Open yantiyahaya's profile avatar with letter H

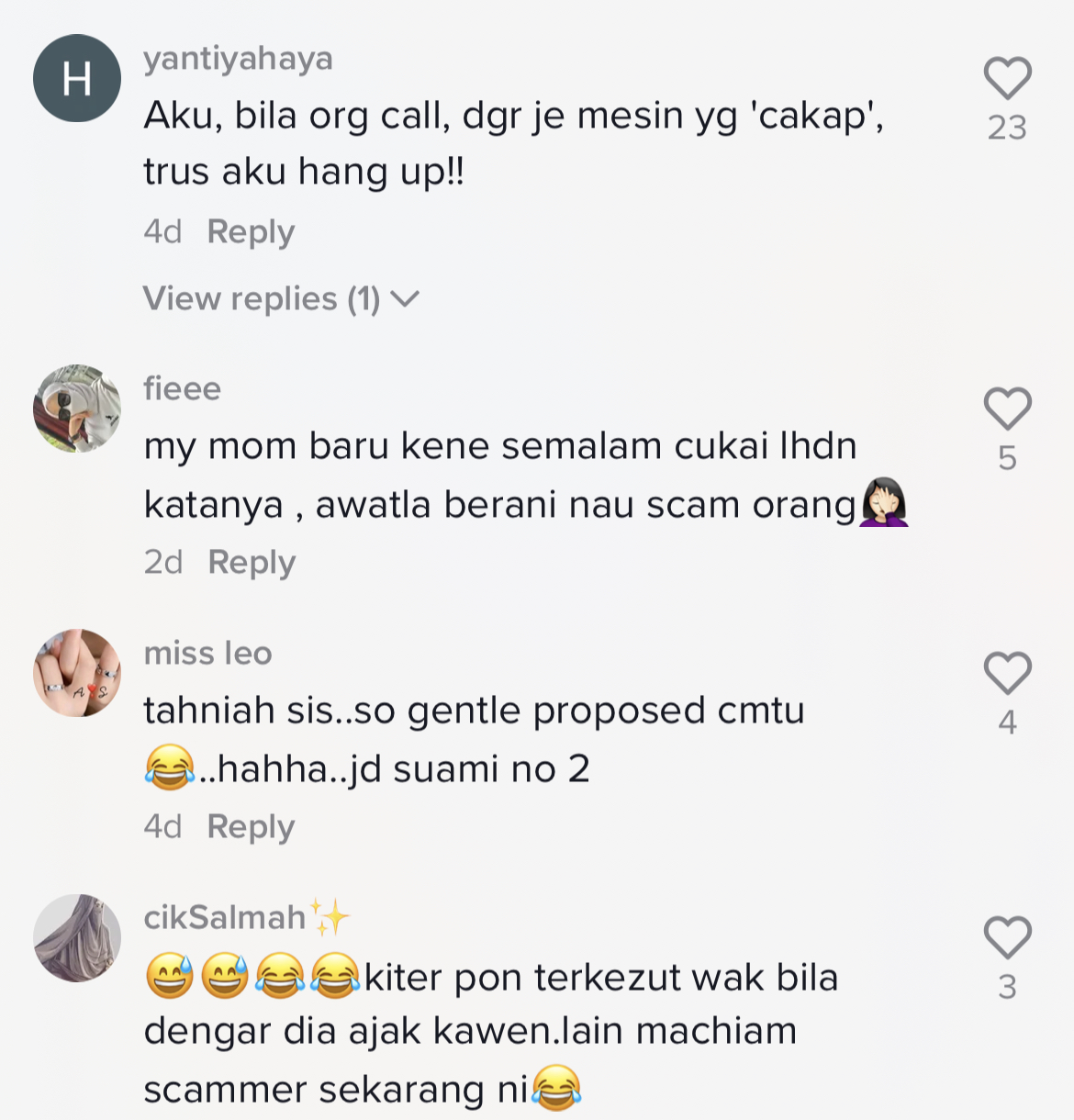(x=77, y=78)
